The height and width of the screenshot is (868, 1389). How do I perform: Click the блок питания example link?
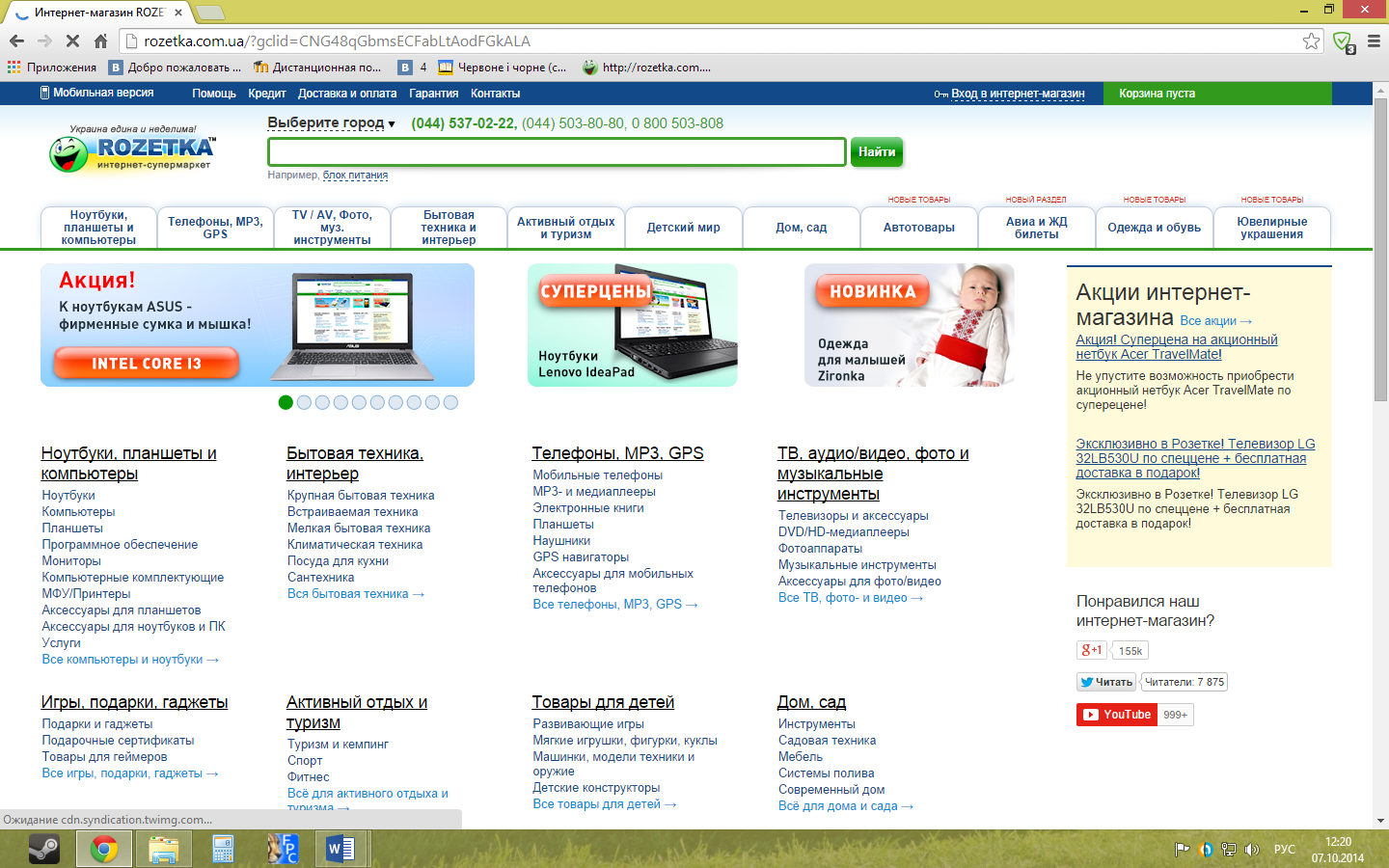355,175
